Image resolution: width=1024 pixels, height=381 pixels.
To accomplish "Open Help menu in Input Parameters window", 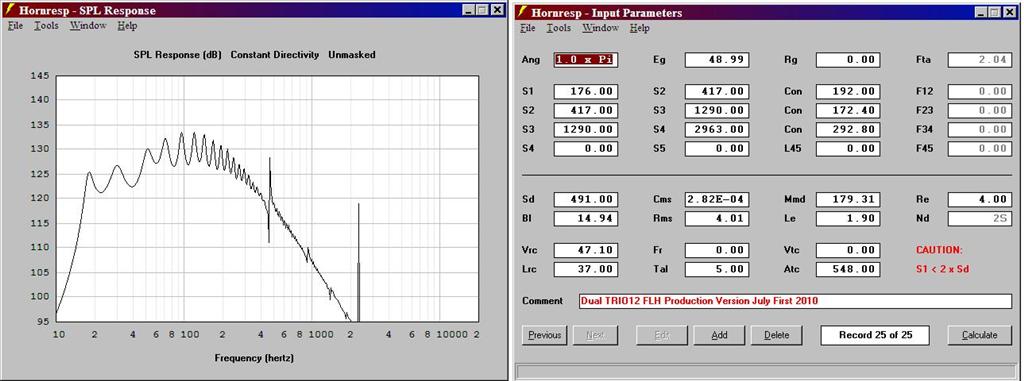I will click(640, 28).
